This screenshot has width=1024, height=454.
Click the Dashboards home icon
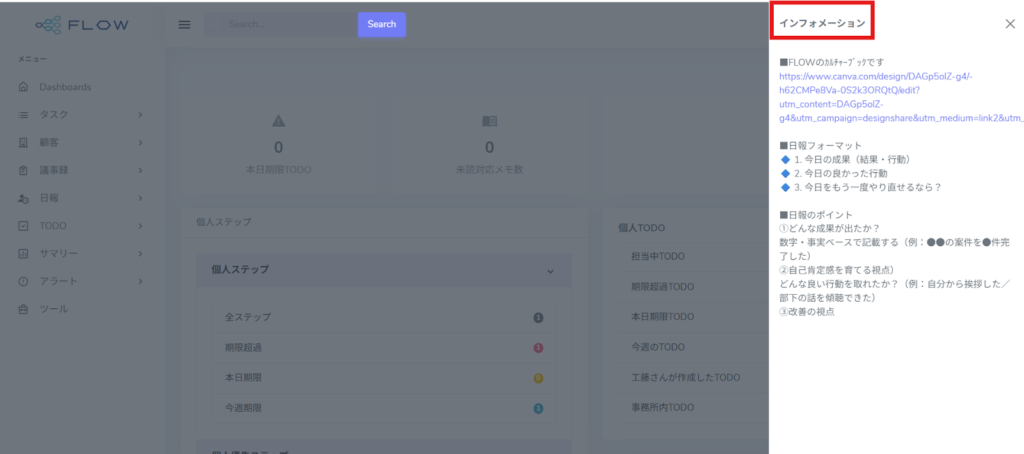[x=24, y=87]
